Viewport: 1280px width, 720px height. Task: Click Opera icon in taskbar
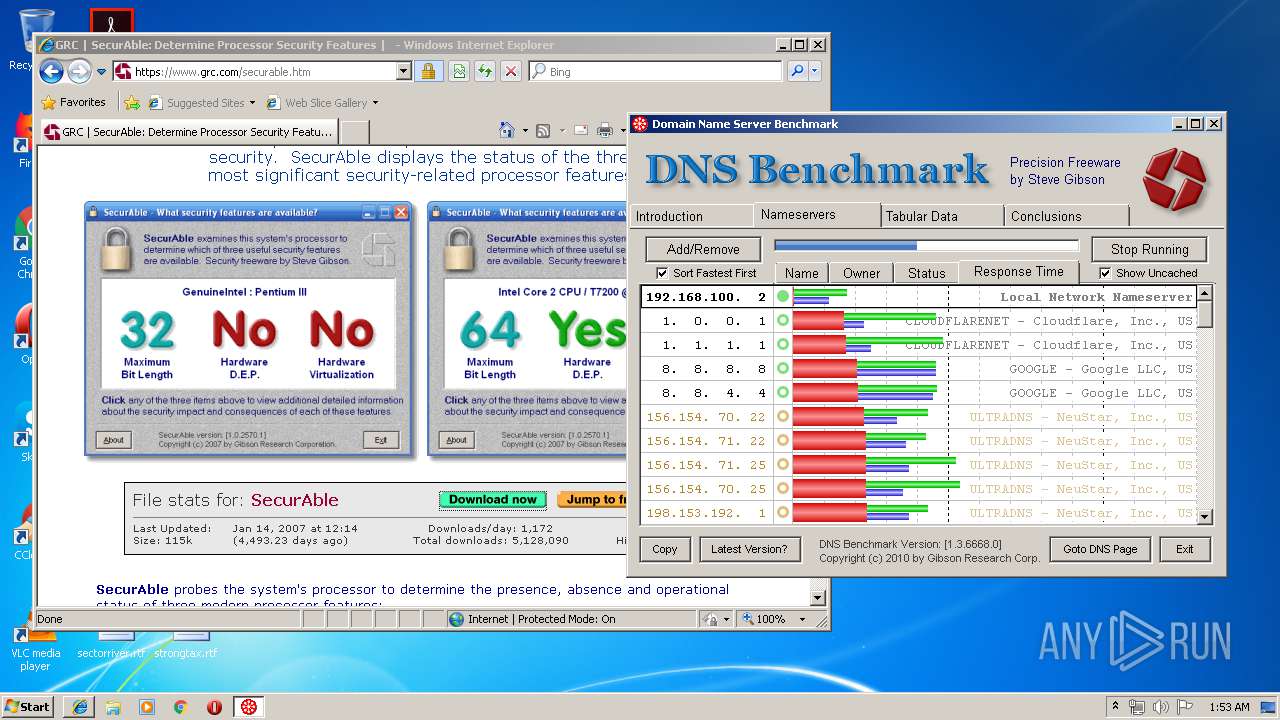[x=214, y=707]
